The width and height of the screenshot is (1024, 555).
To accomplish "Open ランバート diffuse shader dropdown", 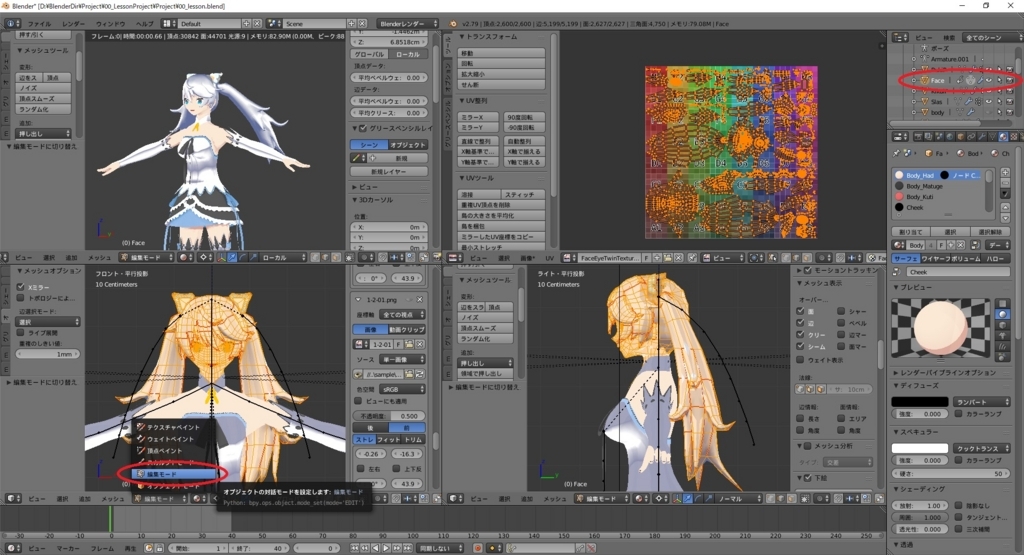I will (x=982, y=402).
